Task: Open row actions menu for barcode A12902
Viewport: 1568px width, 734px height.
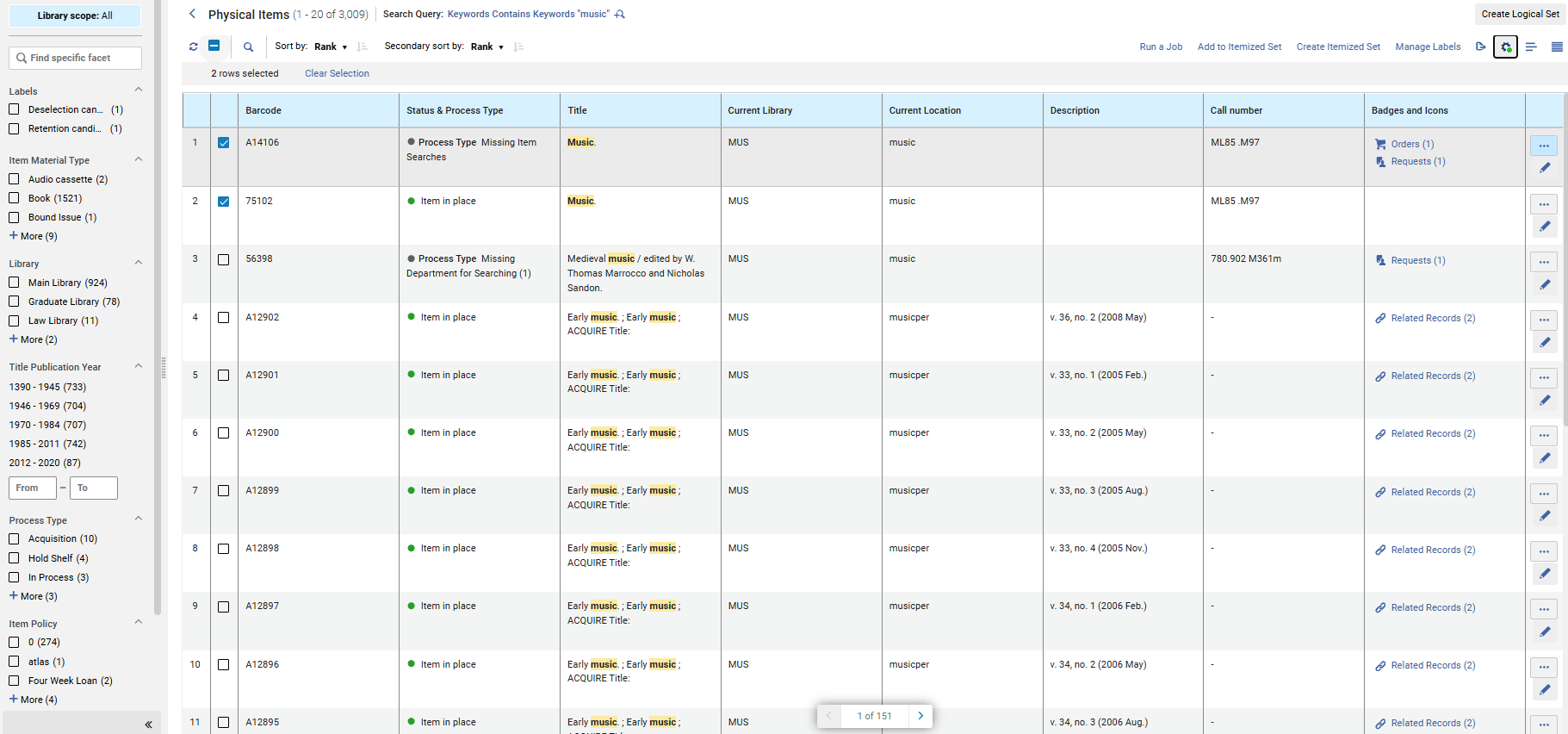Action: coord(1544,320)
